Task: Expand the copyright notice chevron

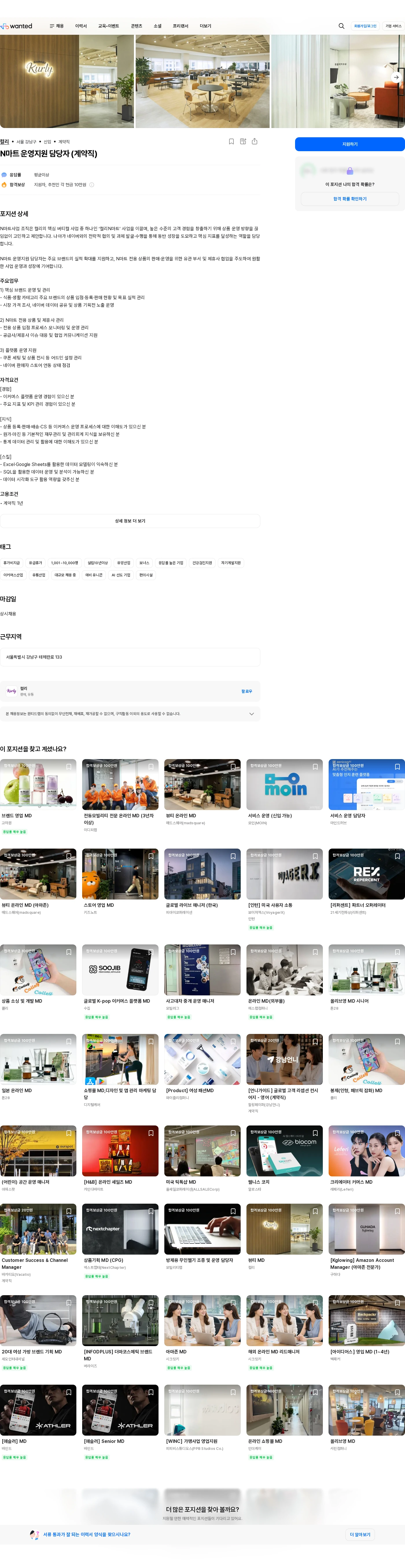Action: 252,714
